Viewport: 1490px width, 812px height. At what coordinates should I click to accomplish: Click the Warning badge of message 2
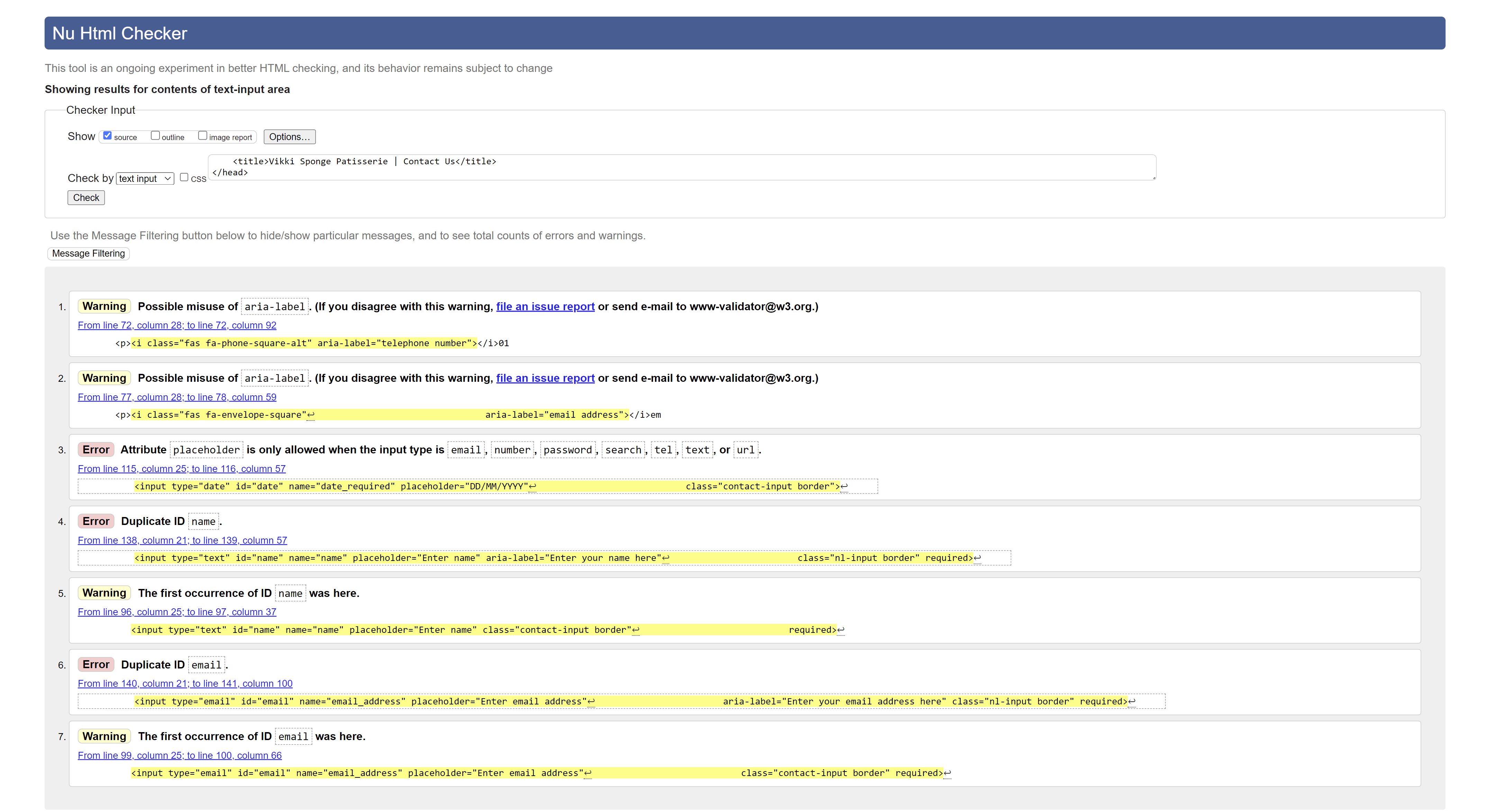(x=104, y=378)
